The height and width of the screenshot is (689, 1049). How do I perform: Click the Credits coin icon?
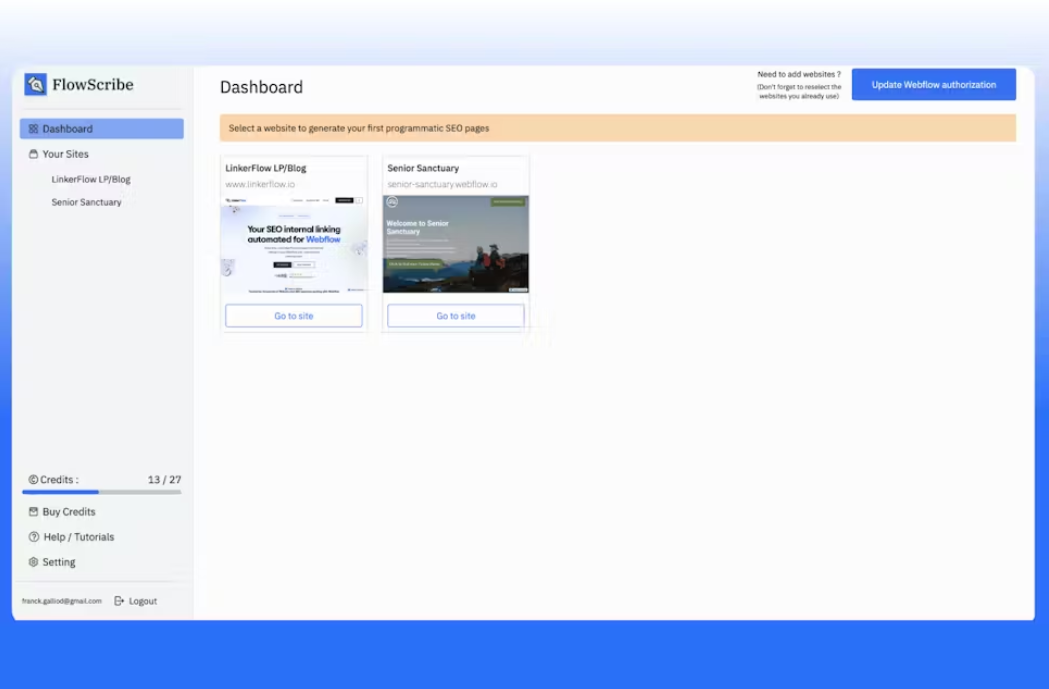[x=33, y=480]
